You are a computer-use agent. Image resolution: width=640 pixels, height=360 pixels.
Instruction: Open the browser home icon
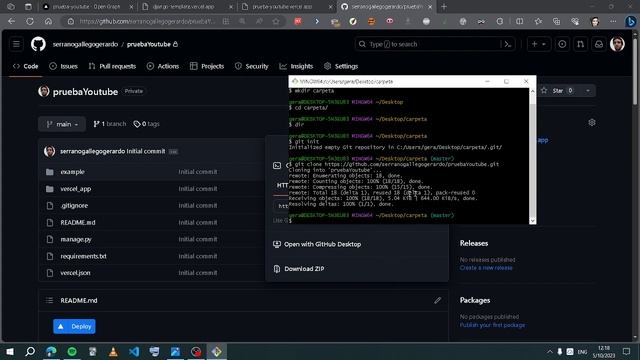(48, 21)
